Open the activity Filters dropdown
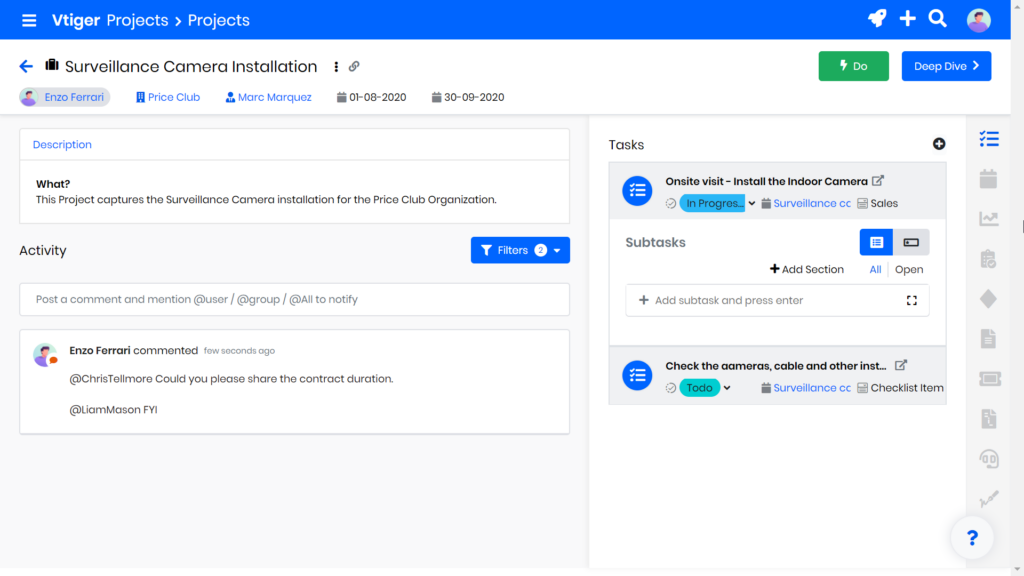The width and height of the screenshot is (1024, 576). [x=520, y=250]
